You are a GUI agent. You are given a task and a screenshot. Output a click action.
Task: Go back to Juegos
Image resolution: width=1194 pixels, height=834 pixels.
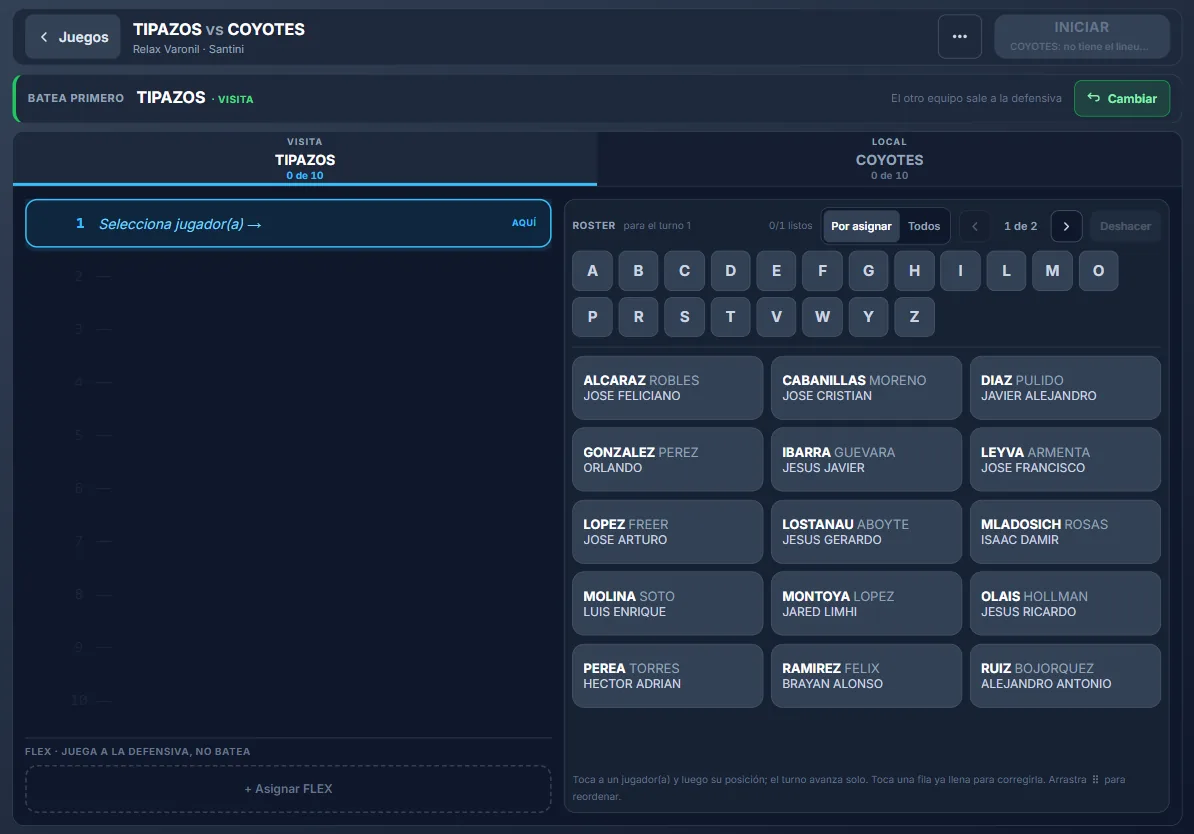point(72,37)
